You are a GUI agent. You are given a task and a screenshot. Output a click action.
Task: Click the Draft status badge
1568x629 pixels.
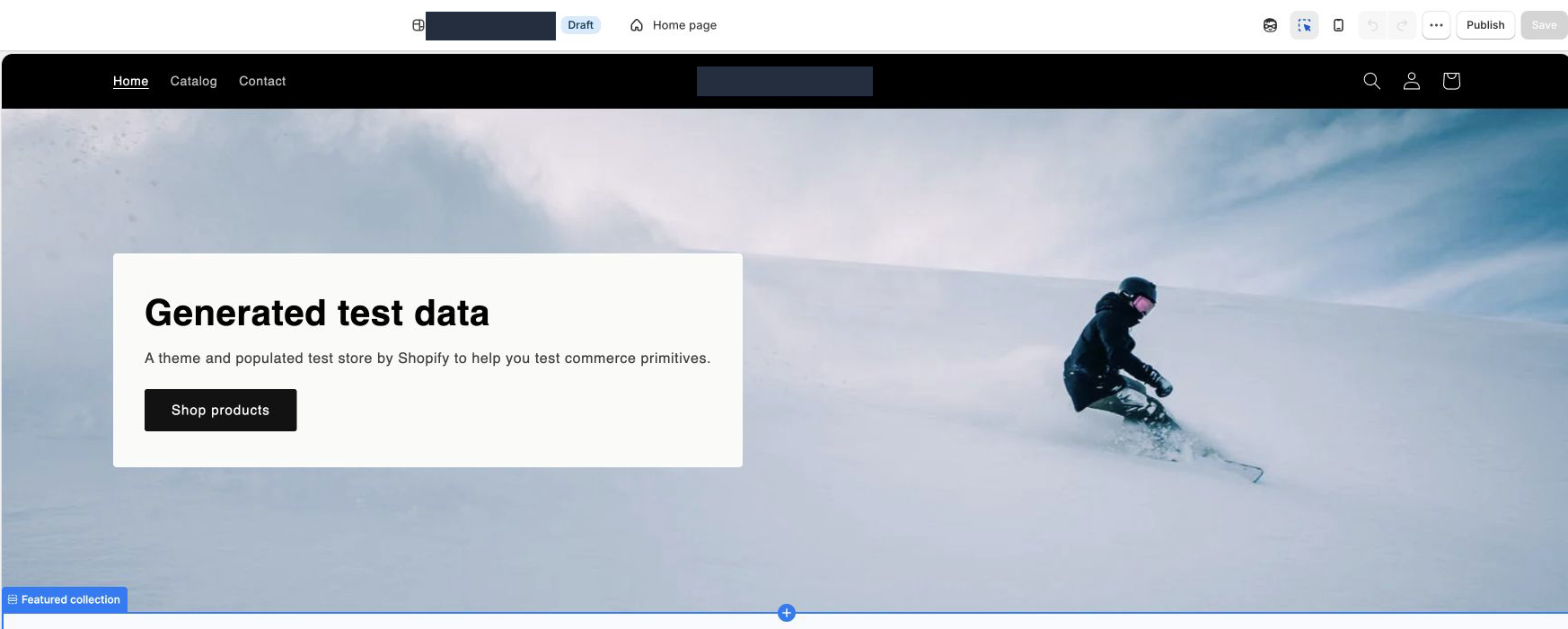pos(580,25)
